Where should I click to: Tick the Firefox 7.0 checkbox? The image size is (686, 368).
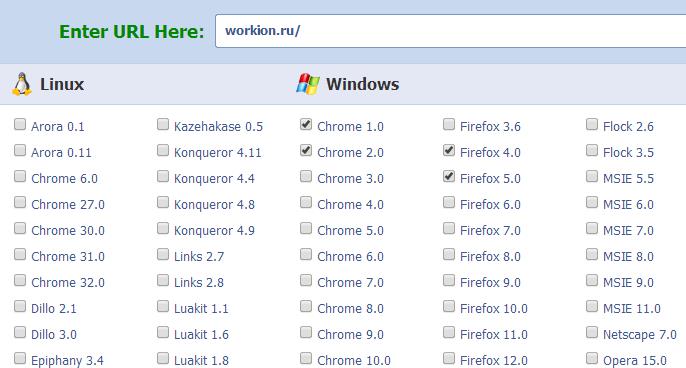pyautogui.click(x=449, y=228)
